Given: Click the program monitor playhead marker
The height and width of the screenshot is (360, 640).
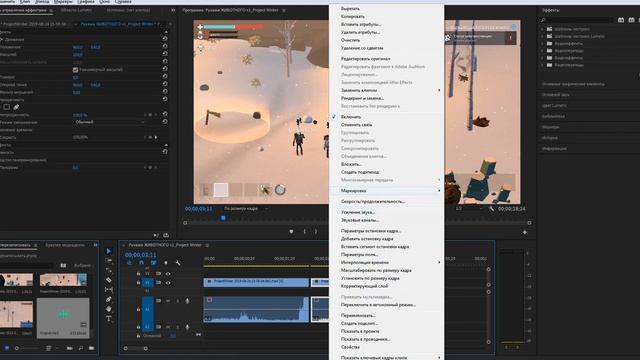Looking at the screenshot, I should (x=223, y=218).
